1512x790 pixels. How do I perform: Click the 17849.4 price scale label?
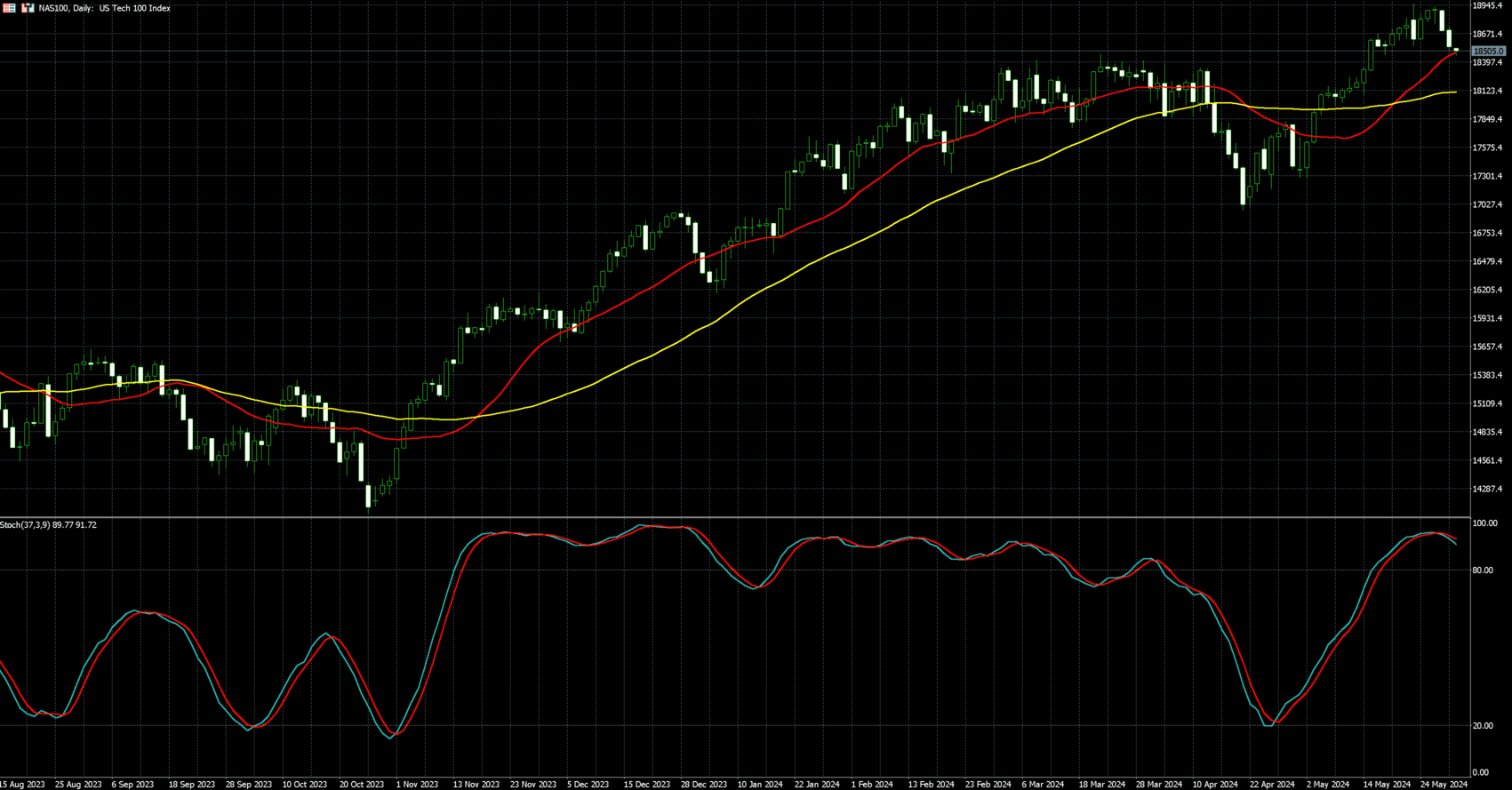[1487, 119]
